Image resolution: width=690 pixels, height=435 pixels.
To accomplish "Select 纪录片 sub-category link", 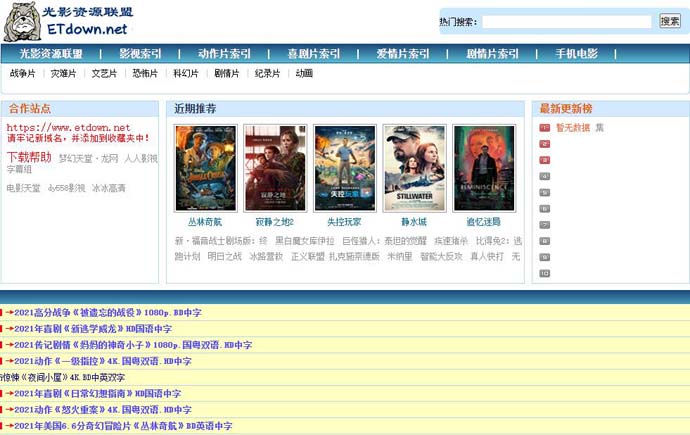I will pyautogui.click(x=268, y=73).
